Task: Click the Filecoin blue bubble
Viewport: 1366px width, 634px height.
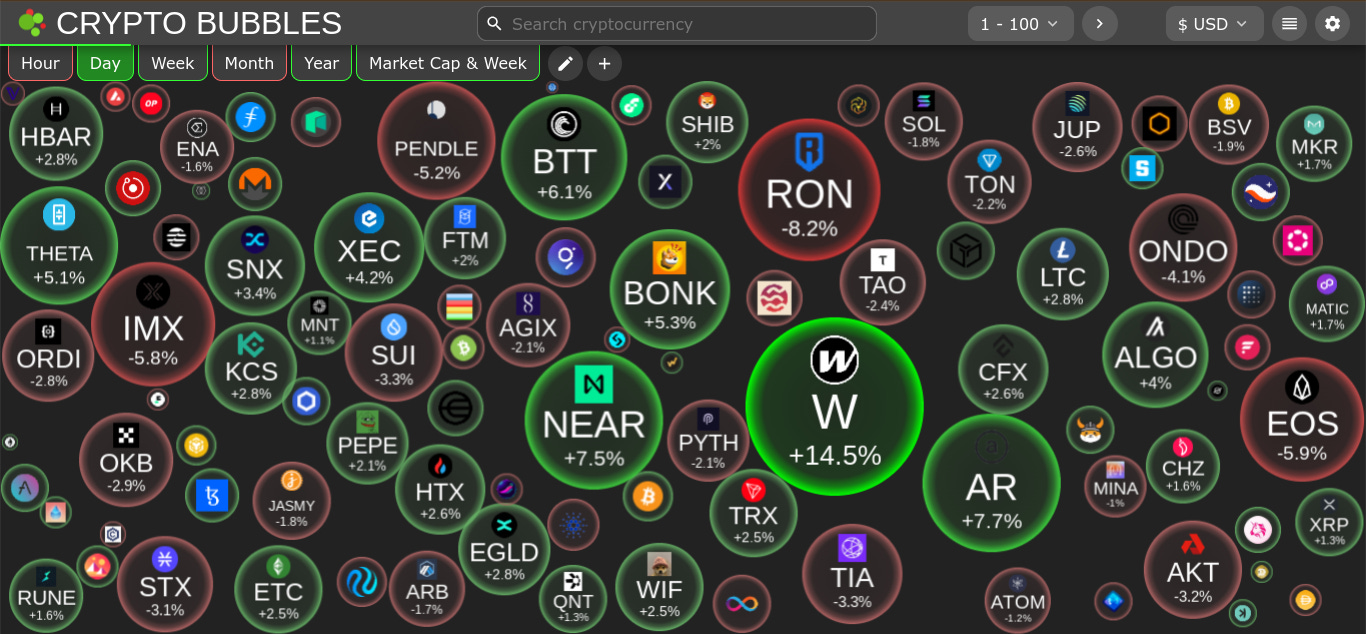Action: click(250, 117)
